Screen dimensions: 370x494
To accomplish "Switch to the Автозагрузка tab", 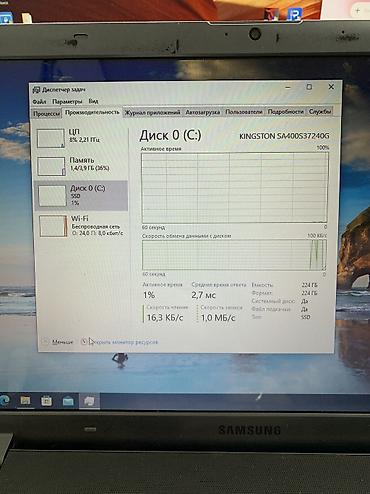I will 203,112.
